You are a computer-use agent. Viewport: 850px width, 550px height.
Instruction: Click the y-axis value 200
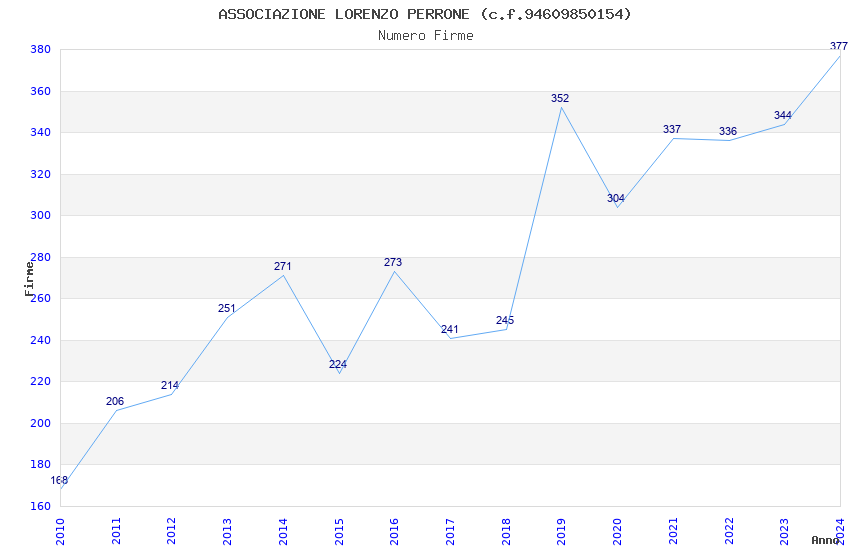(x=40, y=423)
